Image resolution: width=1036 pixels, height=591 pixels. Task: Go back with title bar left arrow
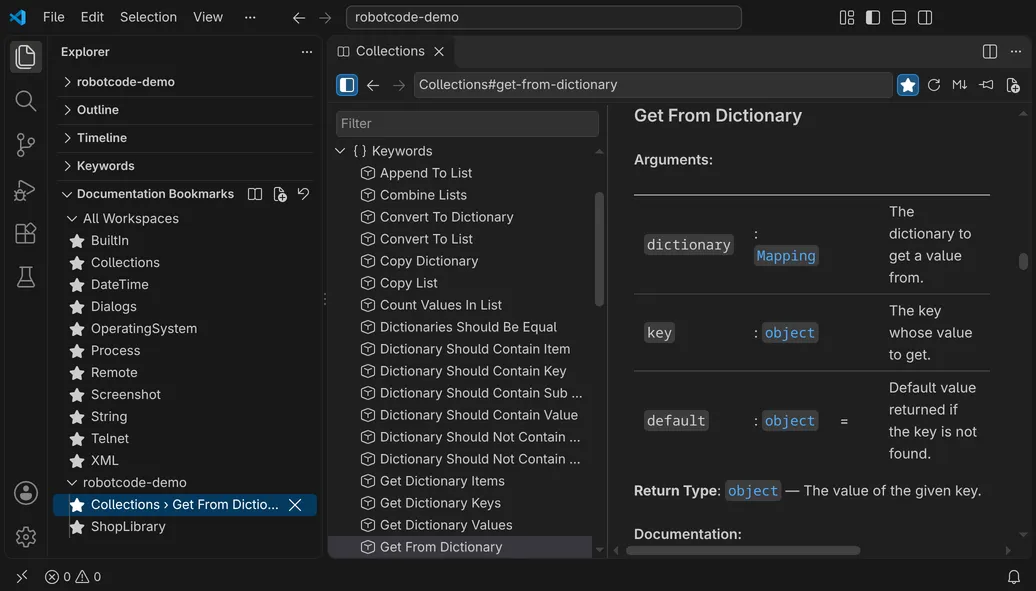point(299,18)
